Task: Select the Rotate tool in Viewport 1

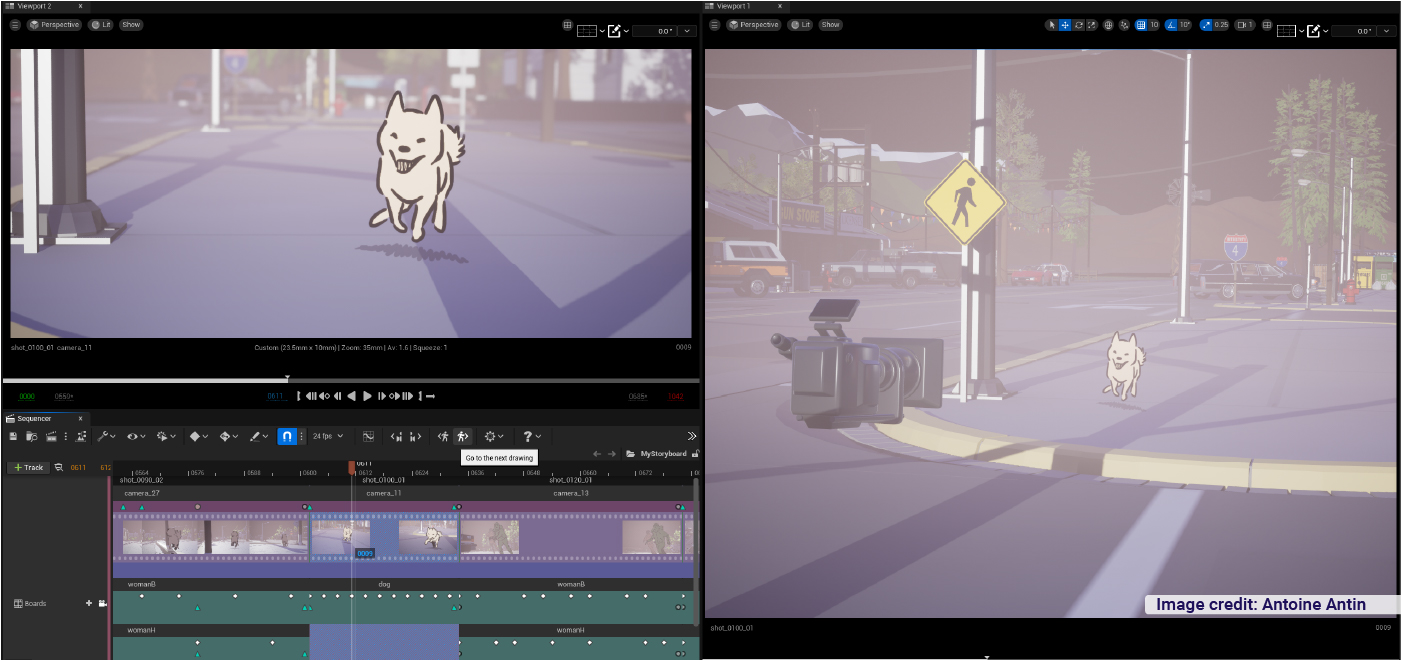Action: 1078,25
